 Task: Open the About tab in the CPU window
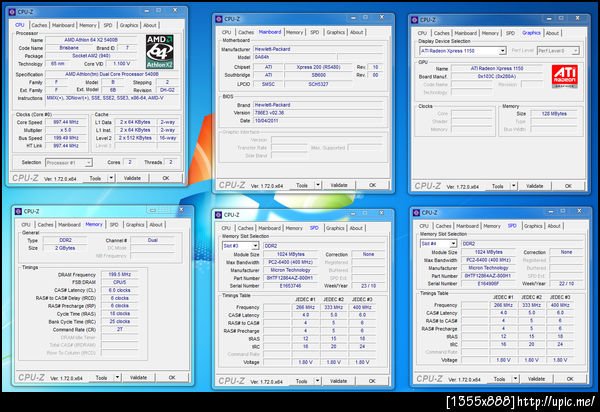pos(150,25)
